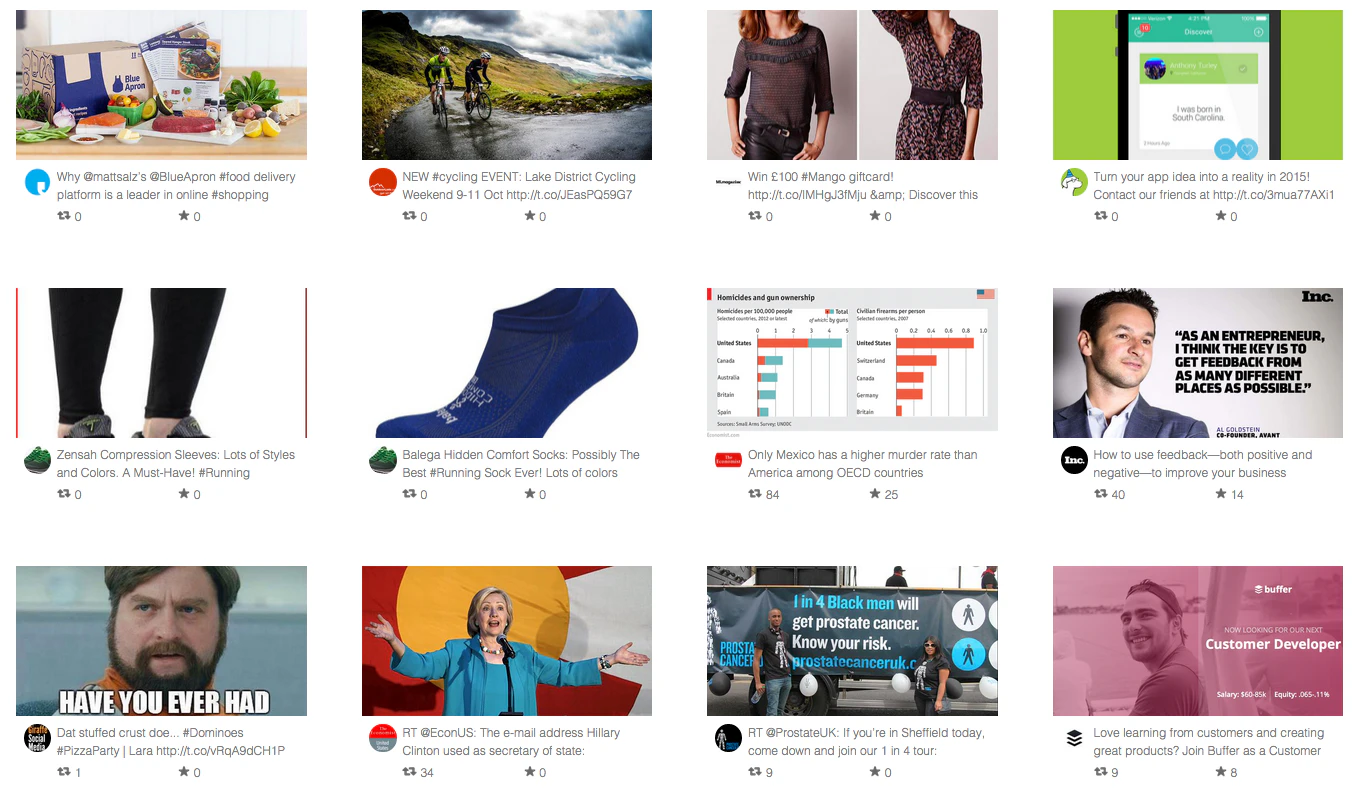This screenshot has height=792, width=1363.
Task: Open the Buffer Customer Developer banner image
Action: (x=1198, y=641)
